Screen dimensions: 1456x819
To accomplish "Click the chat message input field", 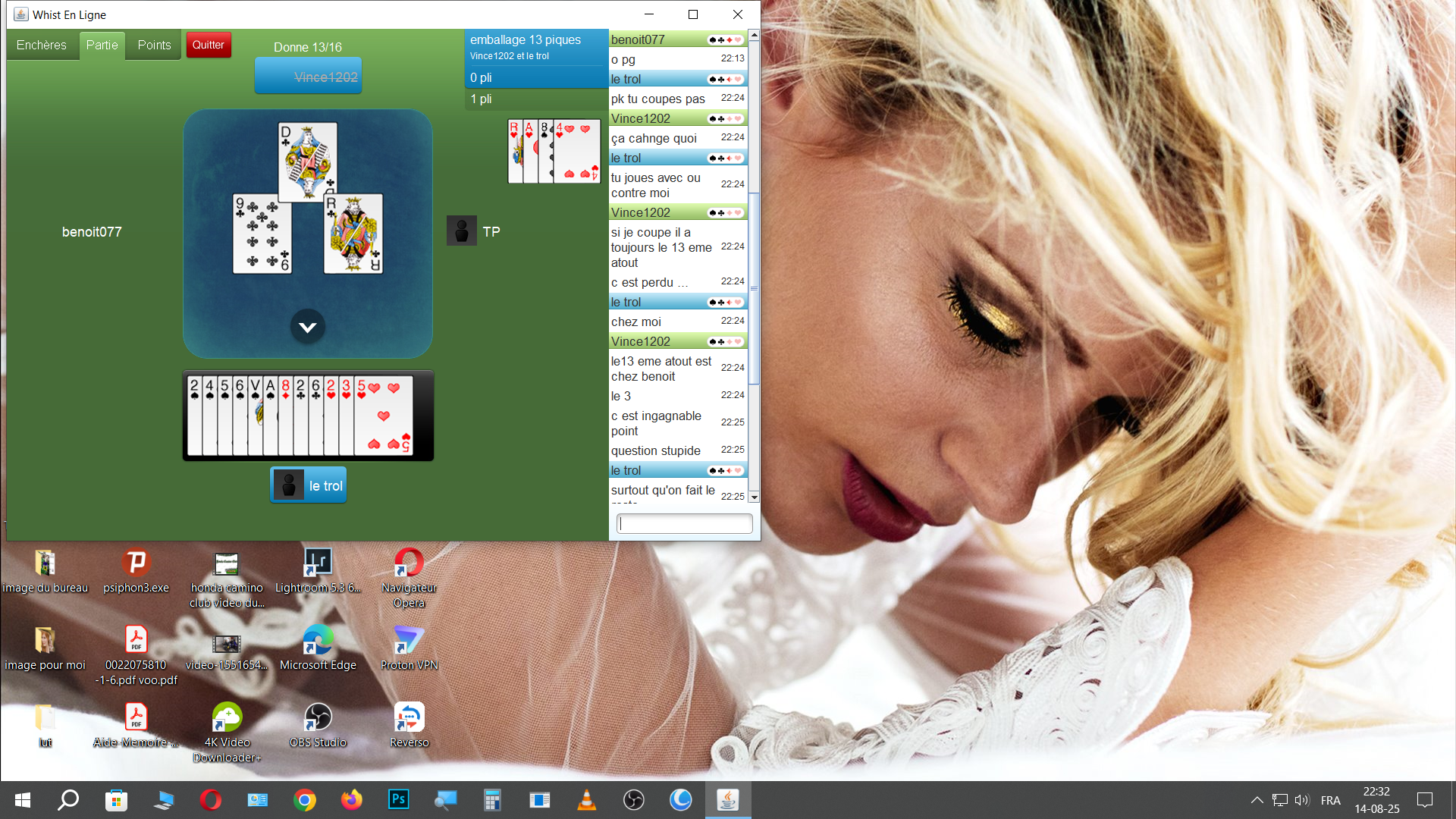I will 684,523.
